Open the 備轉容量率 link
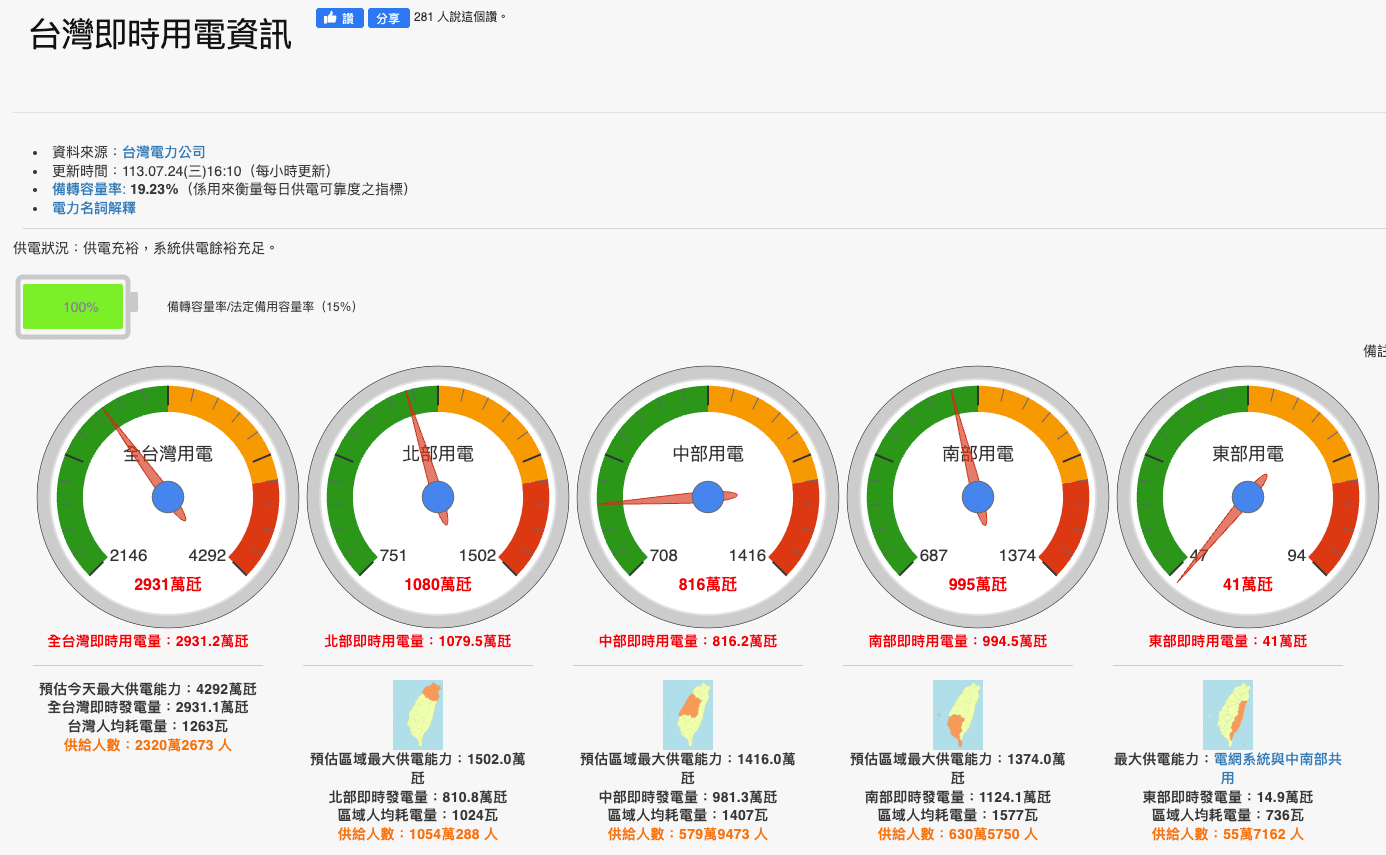Screen dimensions: 1386x855 click(88, 189)
